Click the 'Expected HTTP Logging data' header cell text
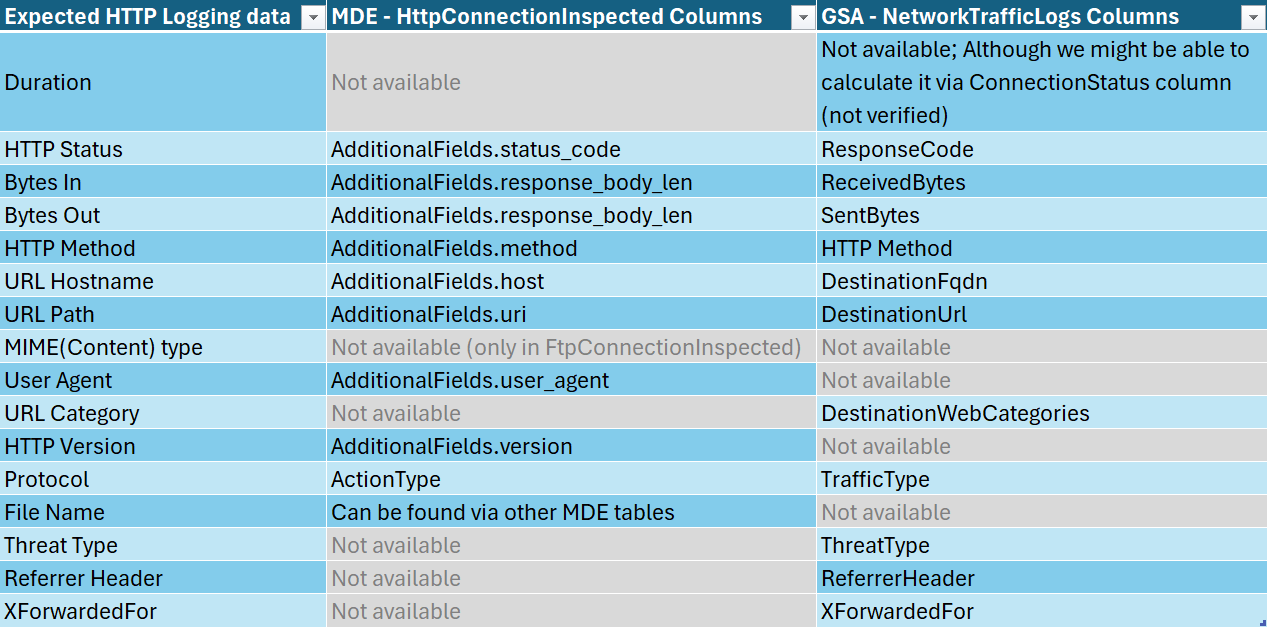The width and height of the screenshot is (1267, 627). click(x=148, y=17)
